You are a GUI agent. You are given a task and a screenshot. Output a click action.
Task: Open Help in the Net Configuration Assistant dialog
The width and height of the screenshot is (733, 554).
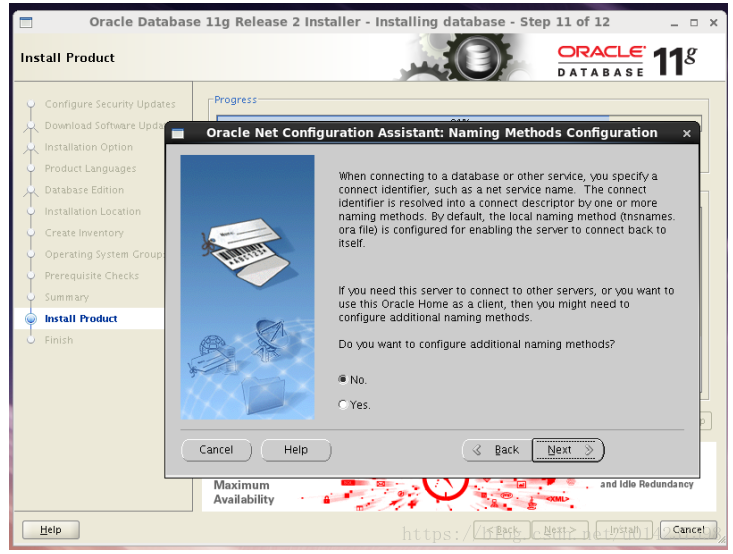[296, 450]
